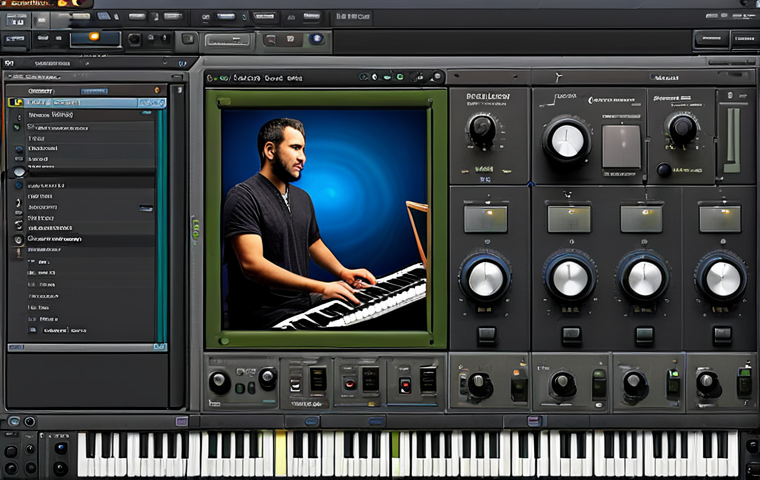Image resolution: width=760 pixels, height=480 pixels.
Task: Click the left panel's bottom horizontal scrollbar
Action: (x=87, y=347)
